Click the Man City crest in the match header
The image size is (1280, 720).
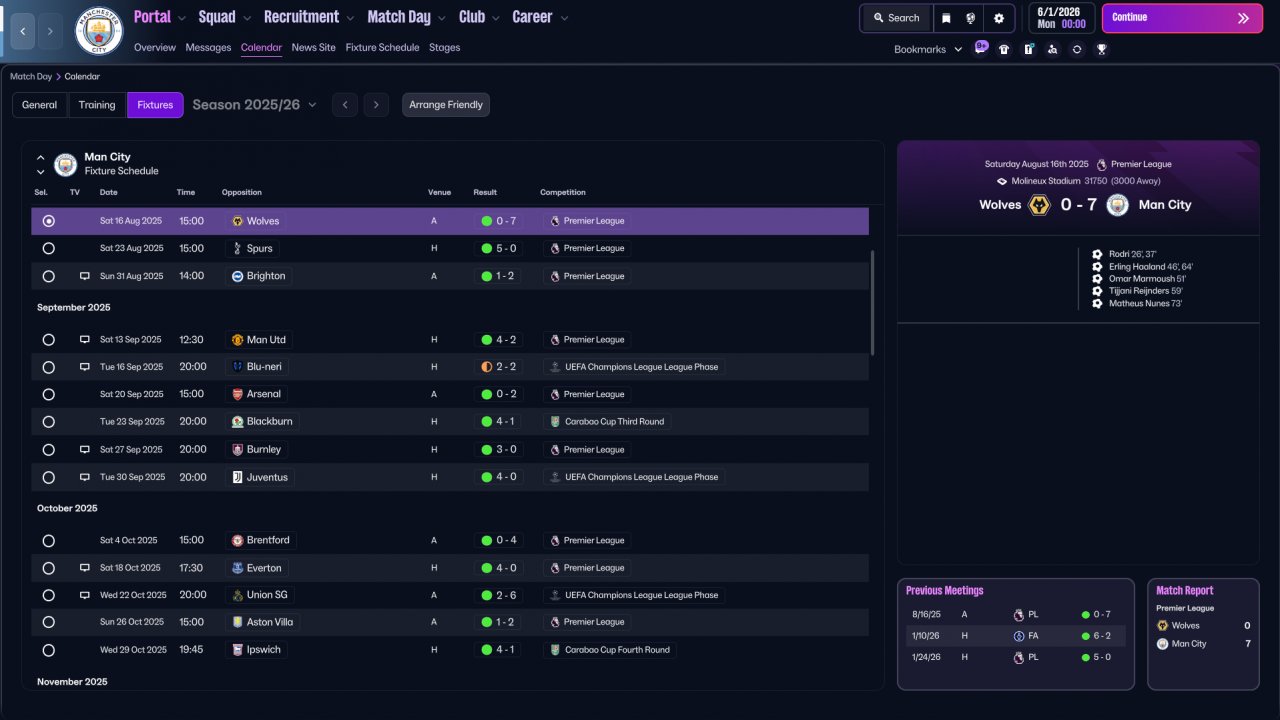[1117, 205]
